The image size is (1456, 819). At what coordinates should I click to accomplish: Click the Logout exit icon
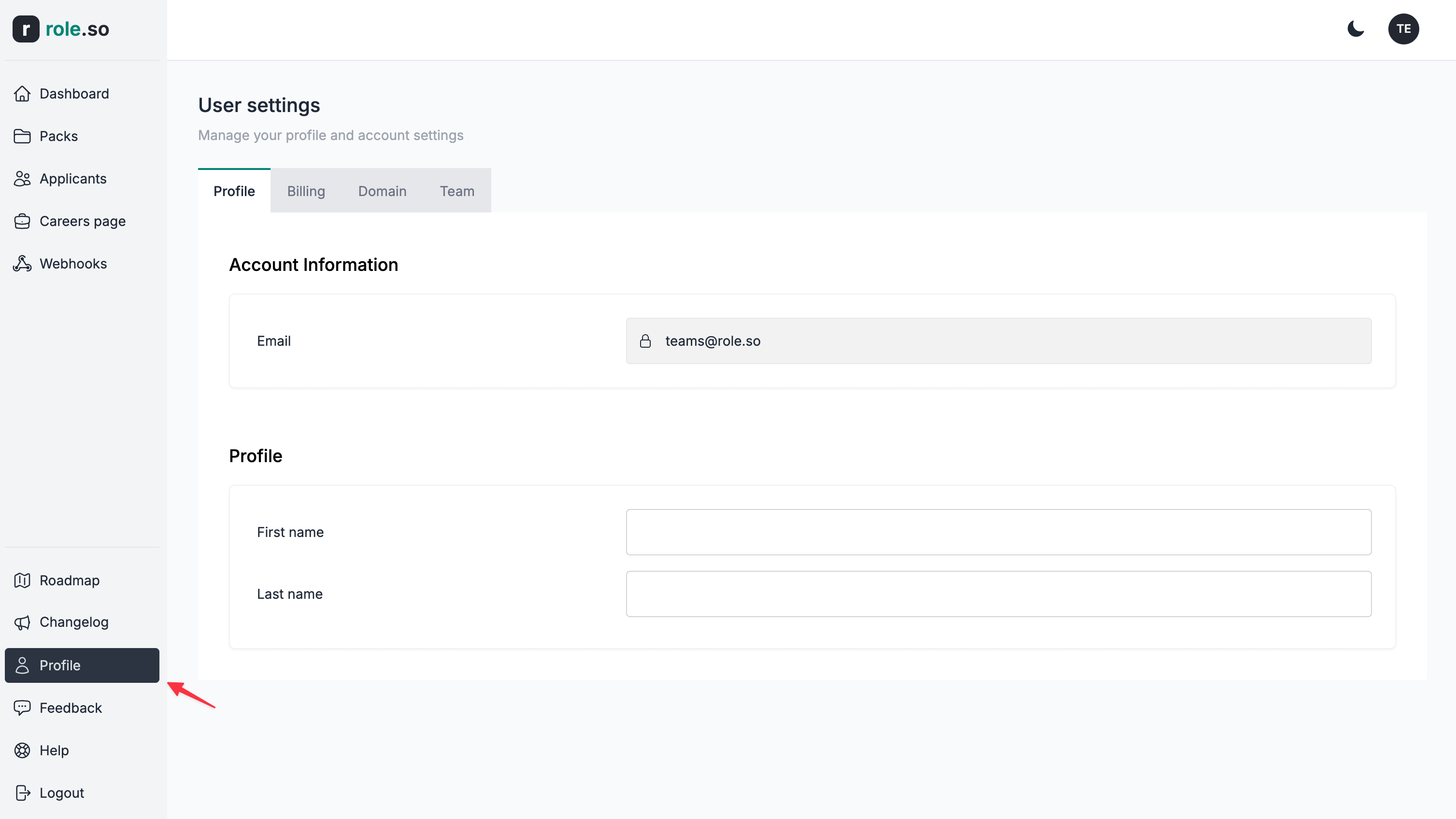pyautogui.click(x=22, y=793)
